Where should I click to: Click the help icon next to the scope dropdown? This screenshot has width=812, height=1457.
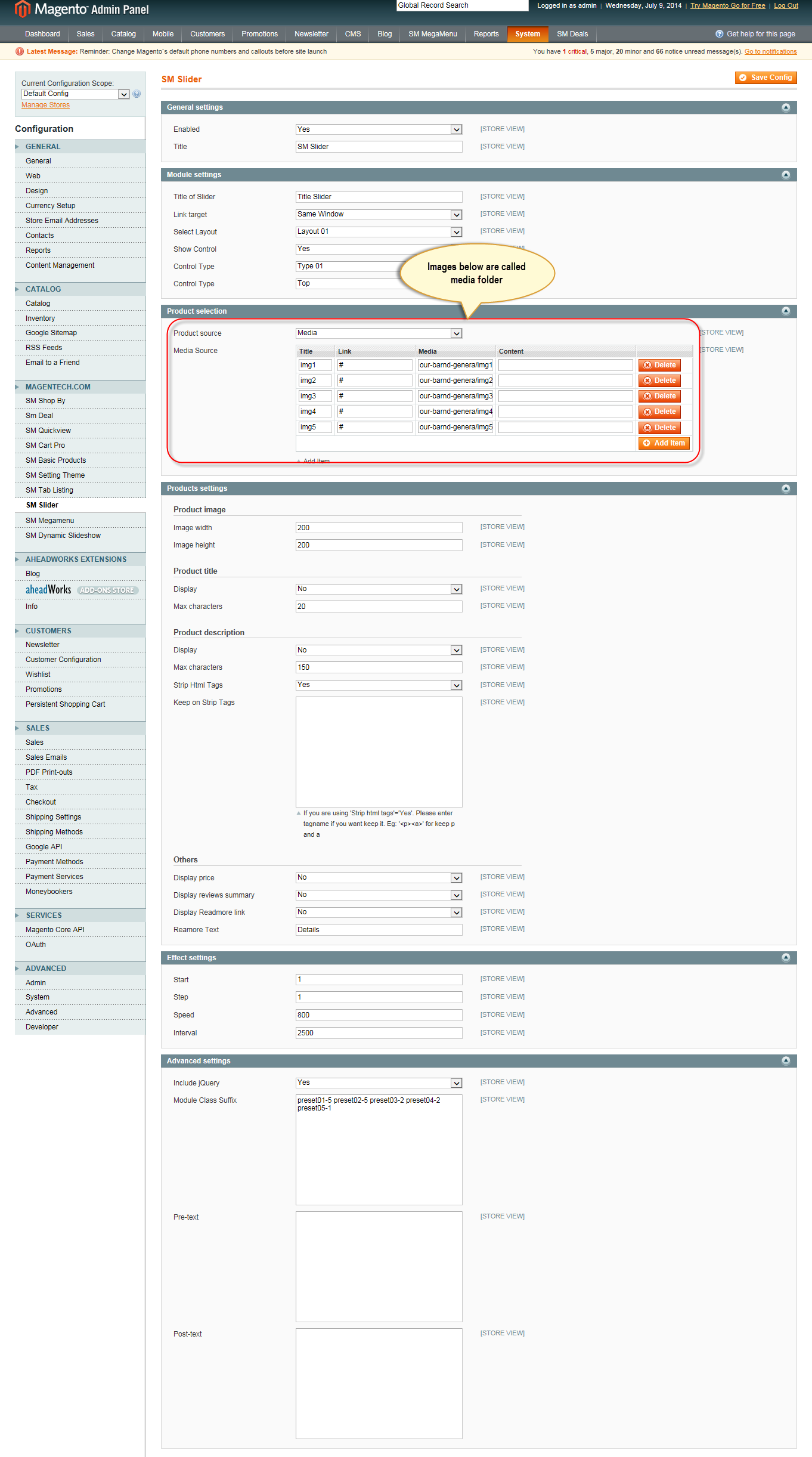click(137, 94)
